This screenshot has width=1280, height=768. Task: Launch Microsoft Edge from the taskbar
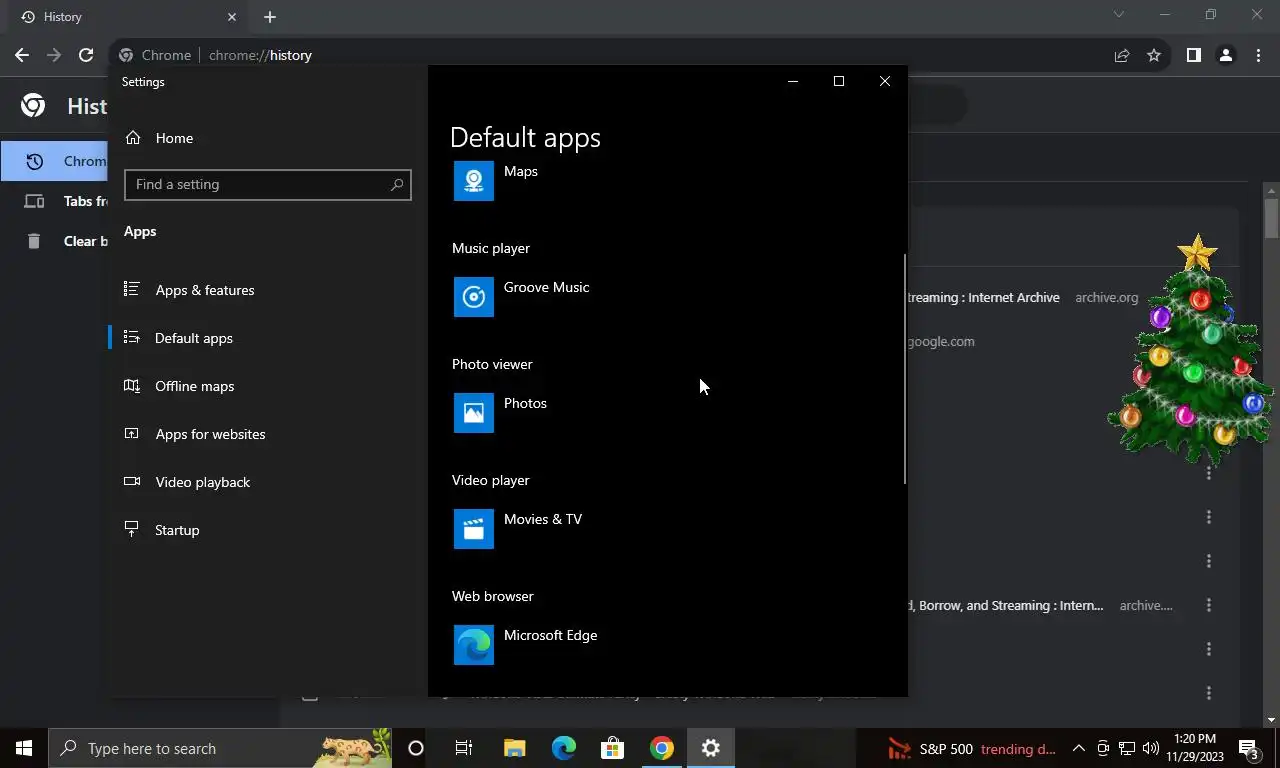pyautogui.click(x=564, y=748)
